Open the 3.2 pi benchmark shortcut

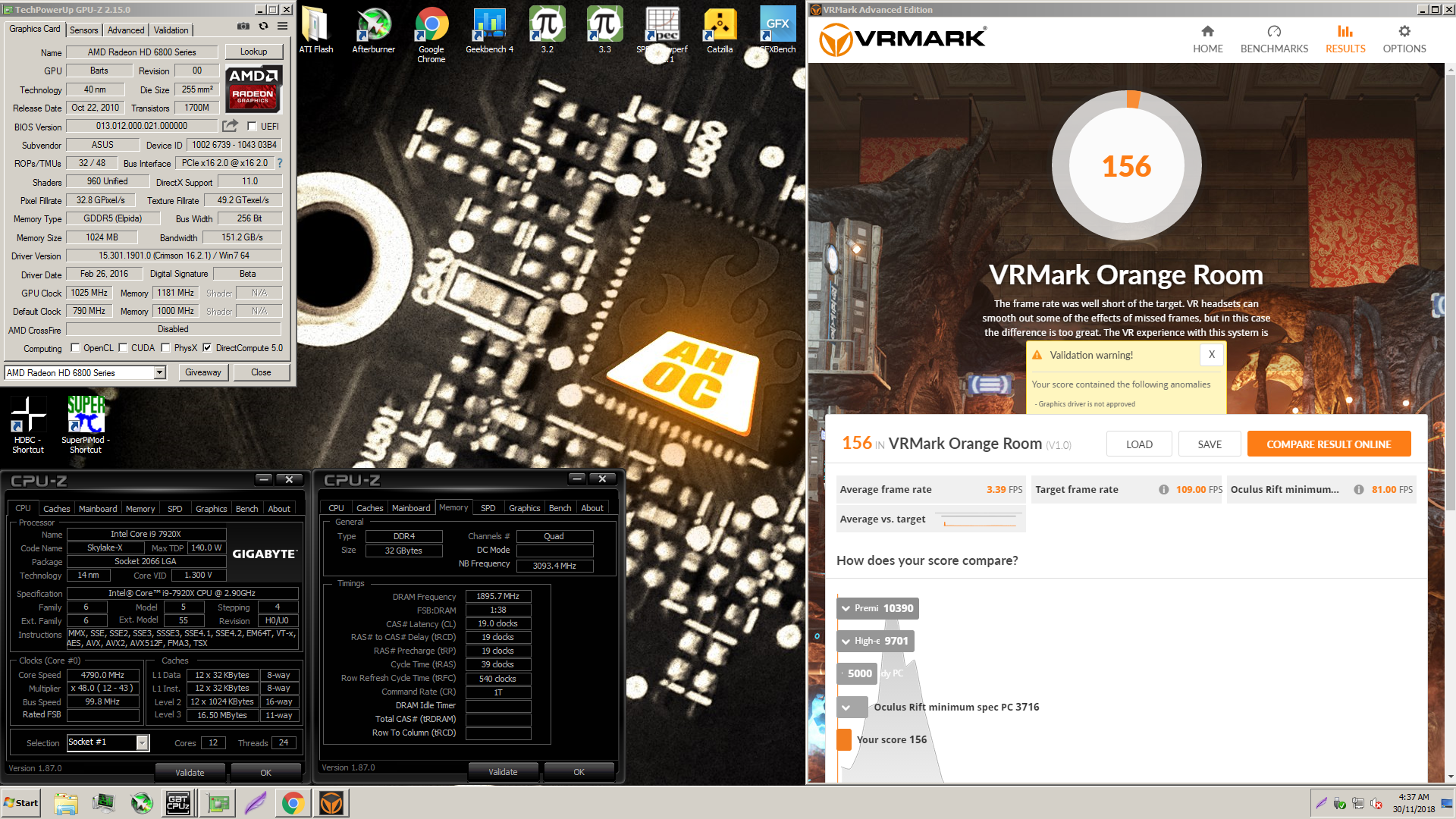pyautogui.click(x=547, y=31)
